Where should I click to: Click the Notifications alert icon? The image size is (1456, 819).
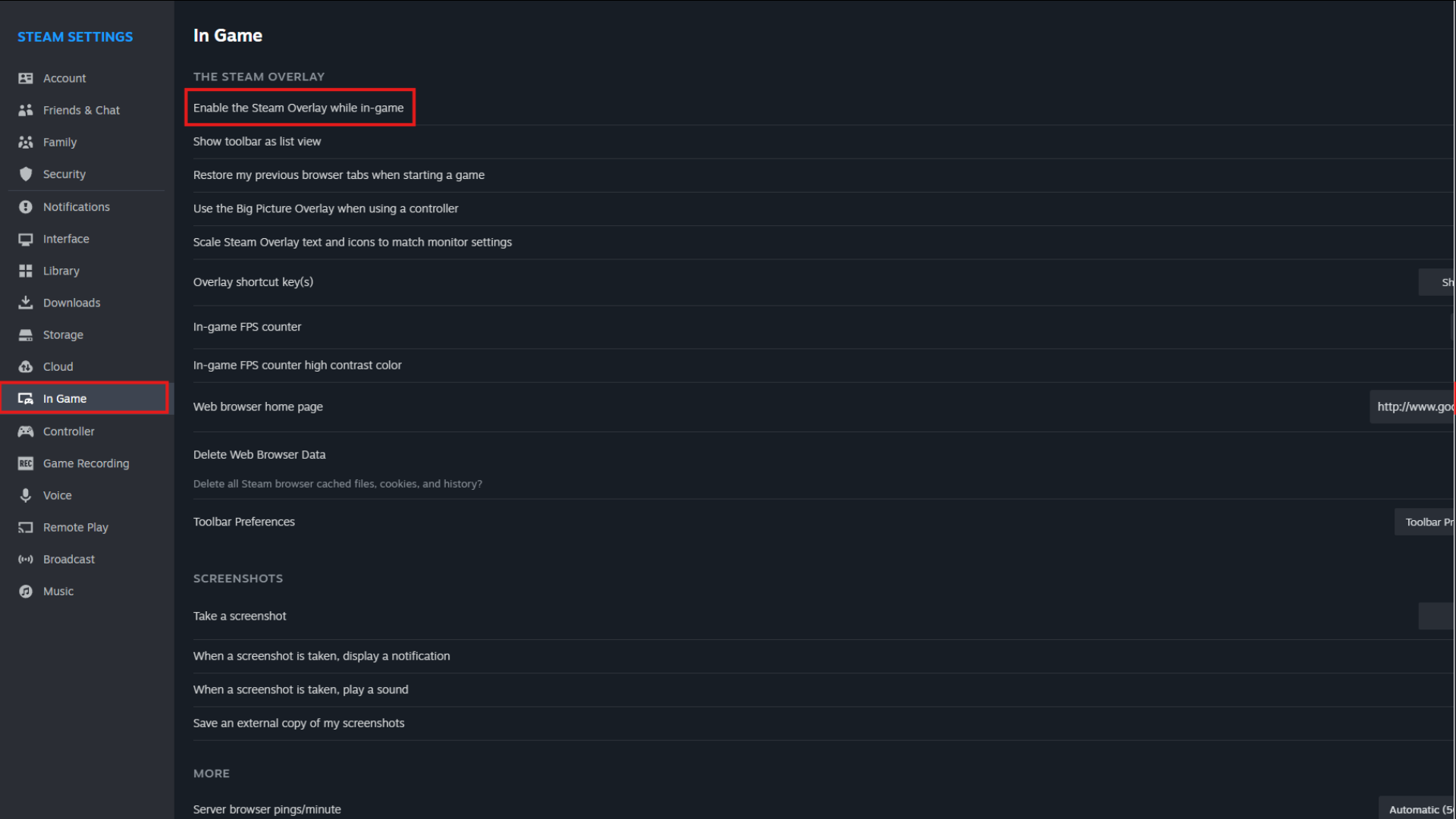point(26,207)
